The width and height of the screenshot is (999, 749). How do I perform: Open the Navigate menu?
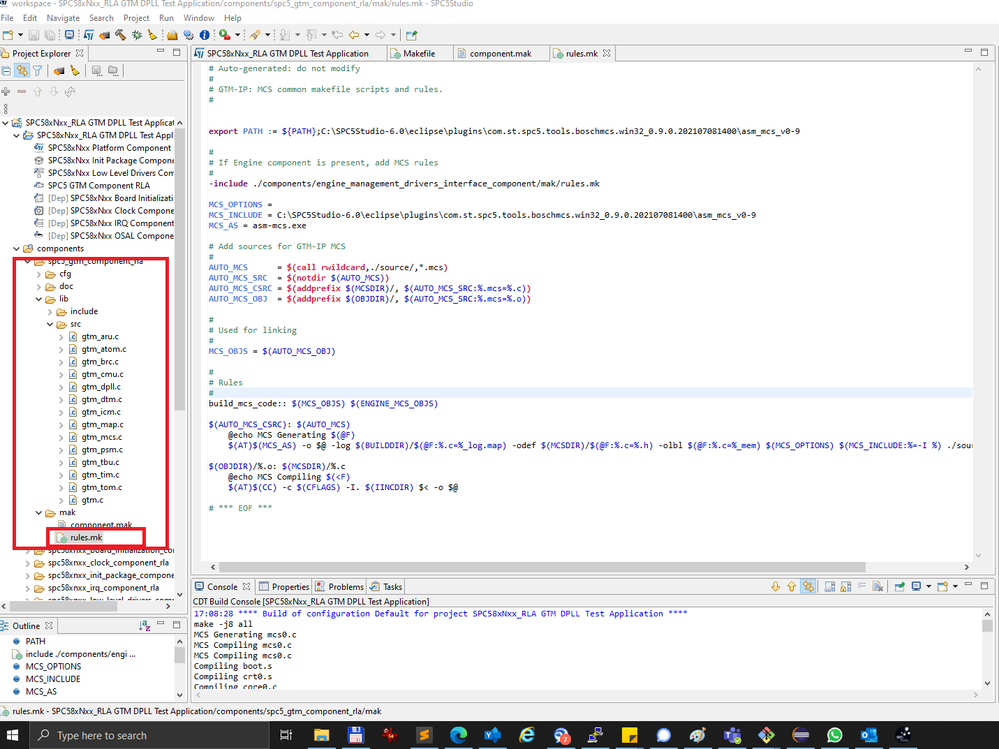pyautogui.click(x=63, y=18)
